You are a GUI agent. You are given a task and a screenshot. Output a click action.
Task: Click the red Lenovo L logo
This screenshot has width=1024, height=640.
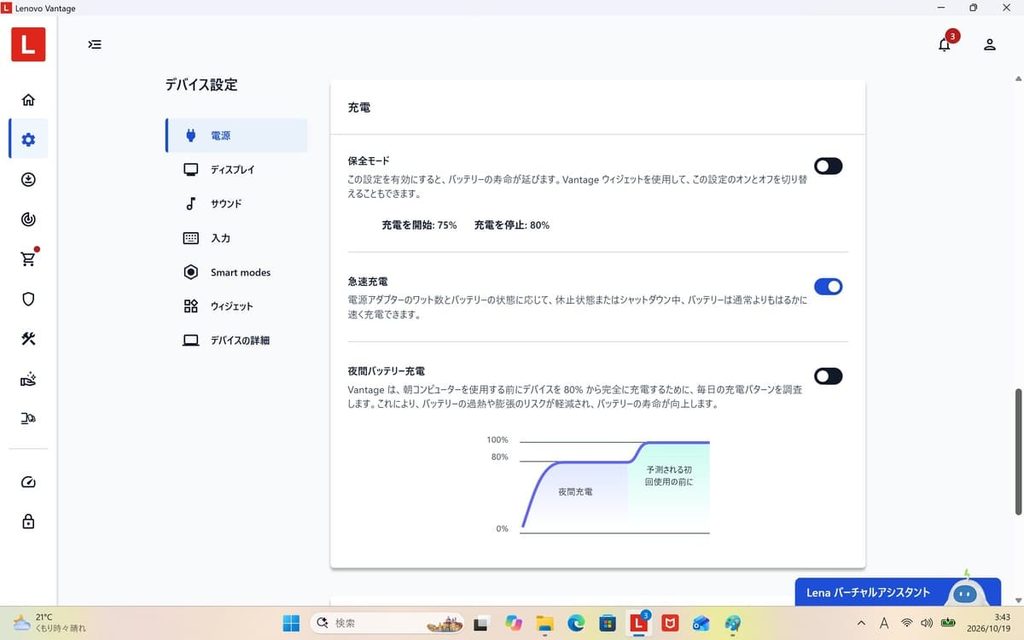point(28,44)
